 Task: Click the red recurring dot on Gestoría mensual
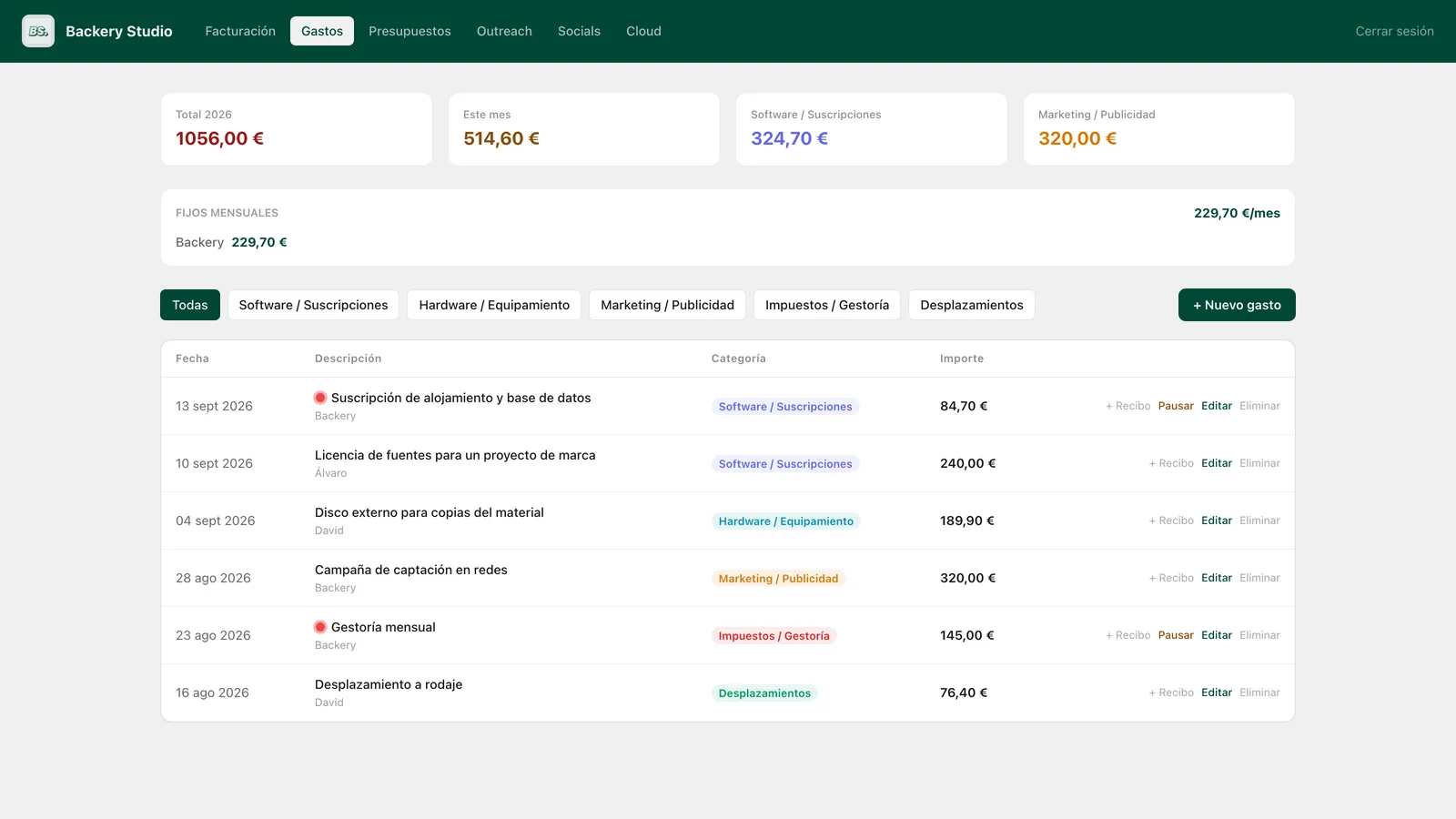point(320,627)
